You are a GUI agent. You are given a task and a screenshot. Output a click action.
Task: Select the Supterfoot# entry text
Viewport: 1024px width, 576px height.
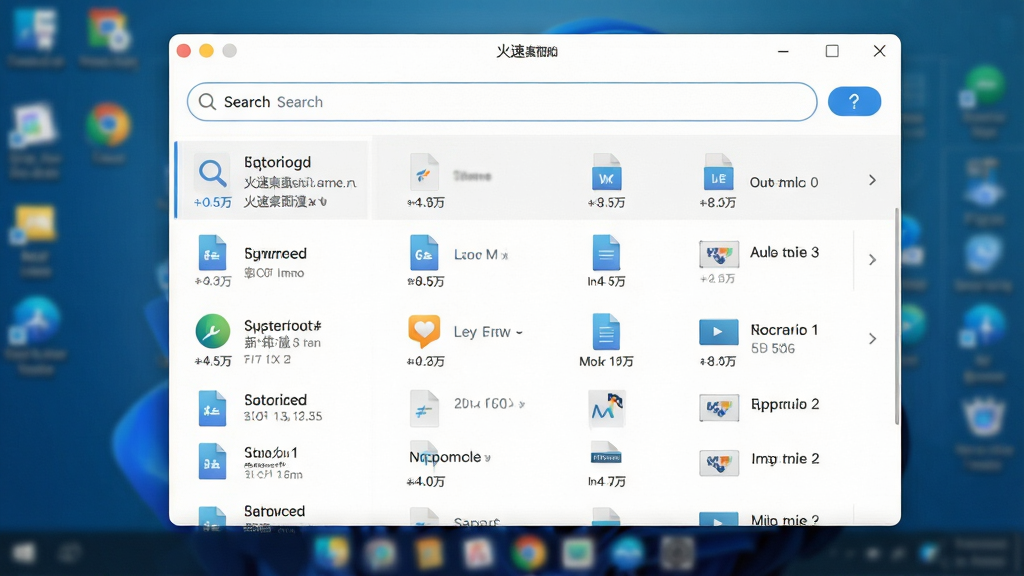pos(282,326)
